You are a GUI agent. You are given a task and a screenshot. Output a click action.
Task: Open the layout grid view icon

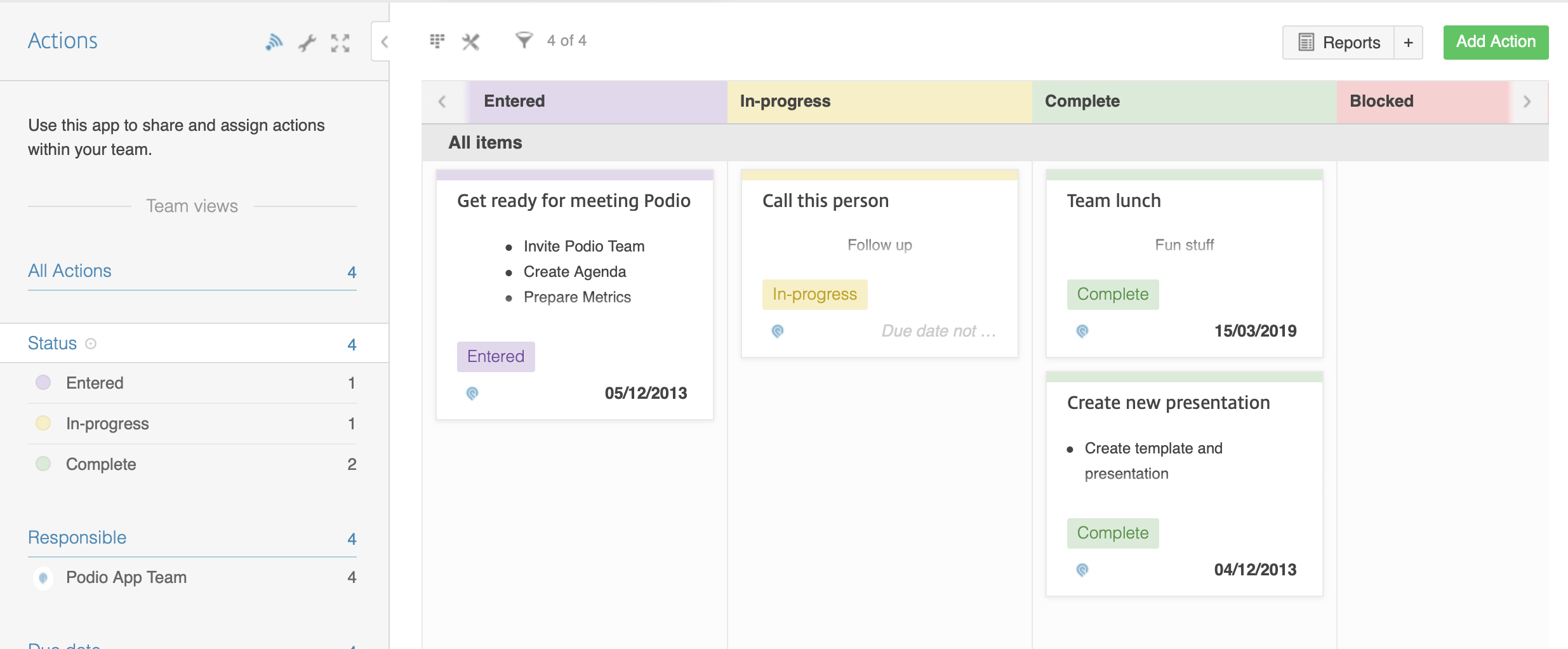[437, 41]
